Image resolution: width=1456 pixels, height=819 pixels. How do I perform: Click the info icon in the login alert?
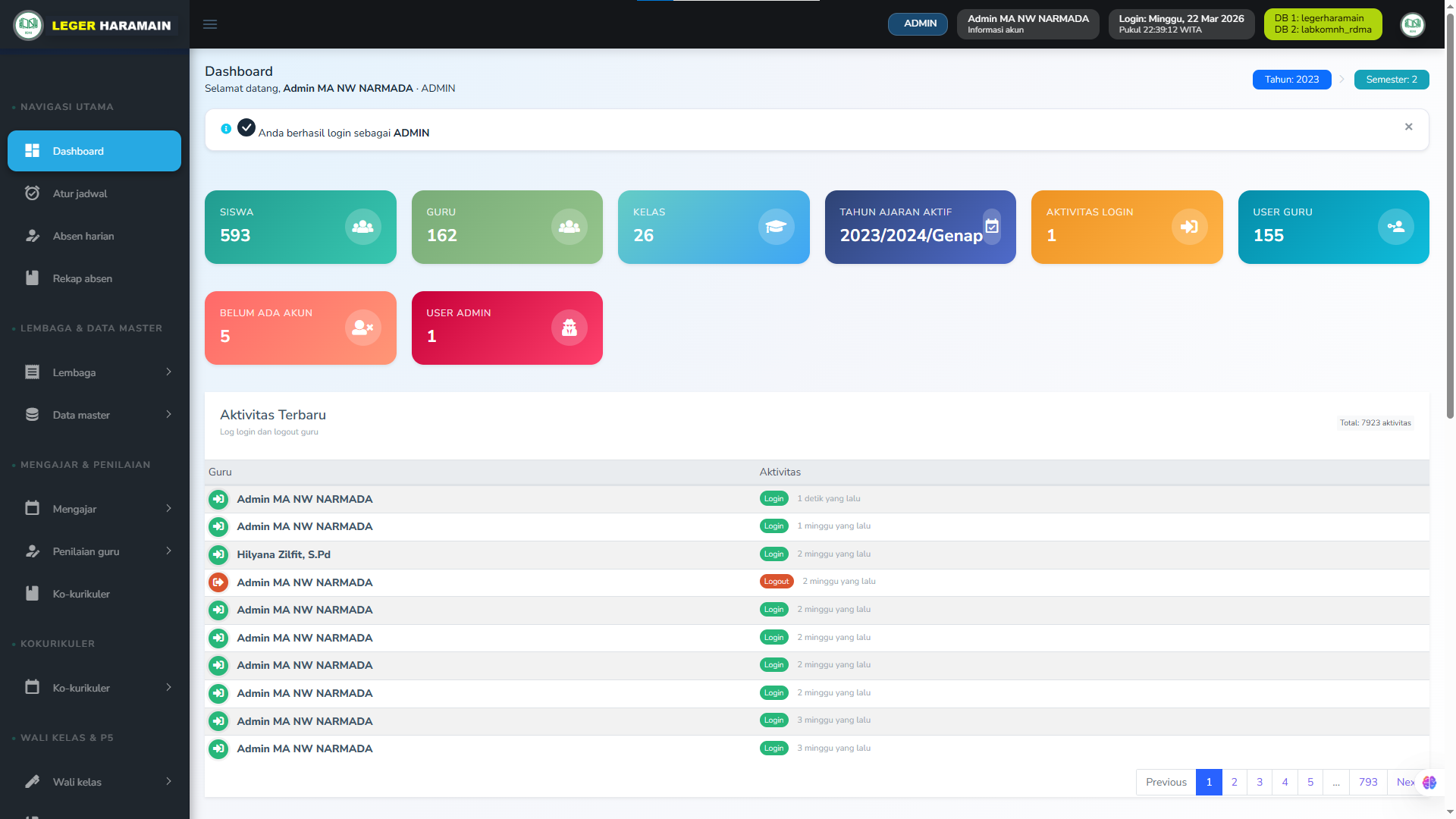(226, 129)
